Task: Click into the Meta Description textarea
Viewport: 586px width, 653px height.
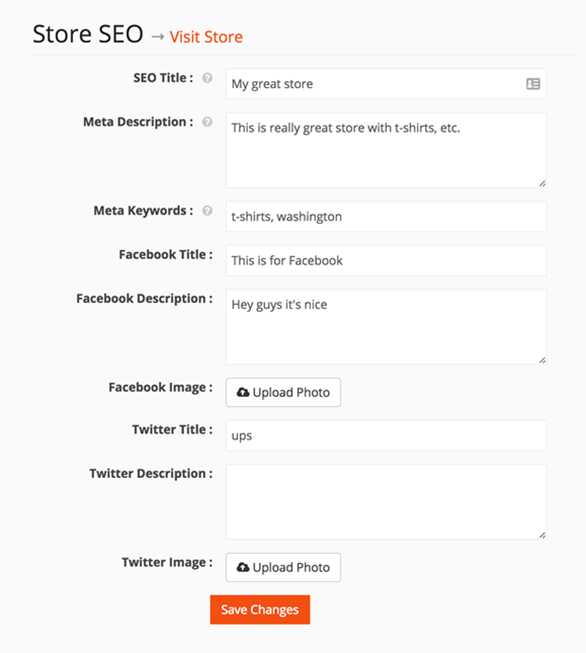Action: tap(386, 150)
